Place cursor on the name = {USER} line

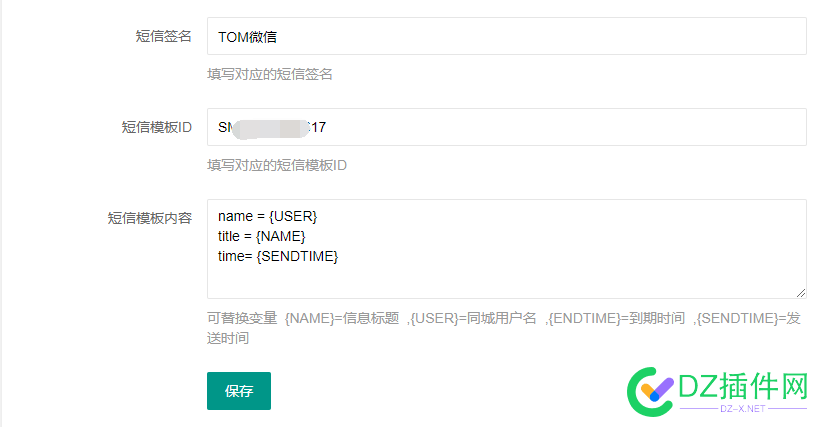[x=267, y=216]
